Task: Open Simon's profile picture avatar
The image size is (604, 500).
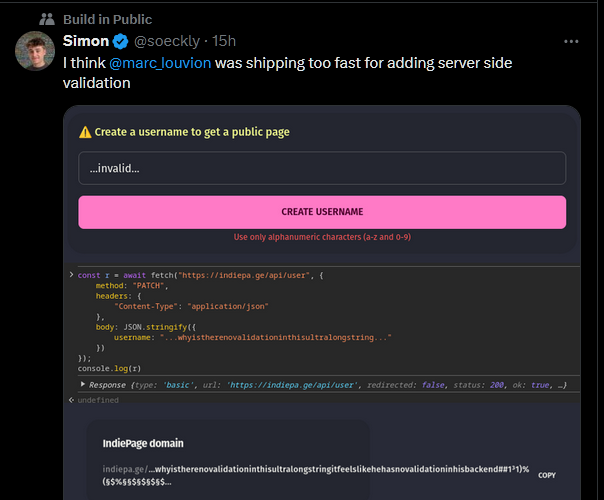Action: [35, 52]
